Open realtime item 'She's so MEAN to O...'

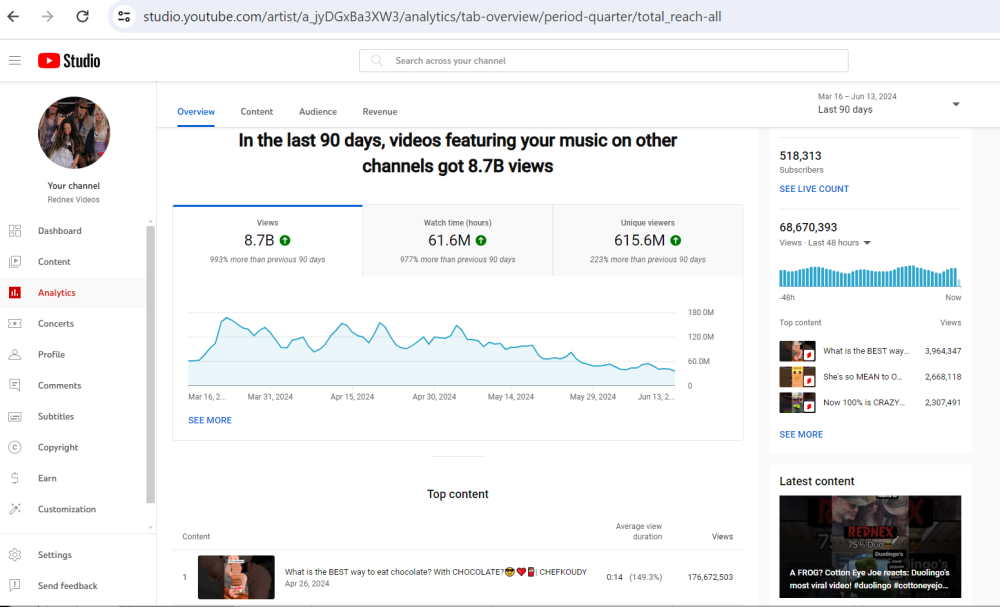[x=862, y=377]
